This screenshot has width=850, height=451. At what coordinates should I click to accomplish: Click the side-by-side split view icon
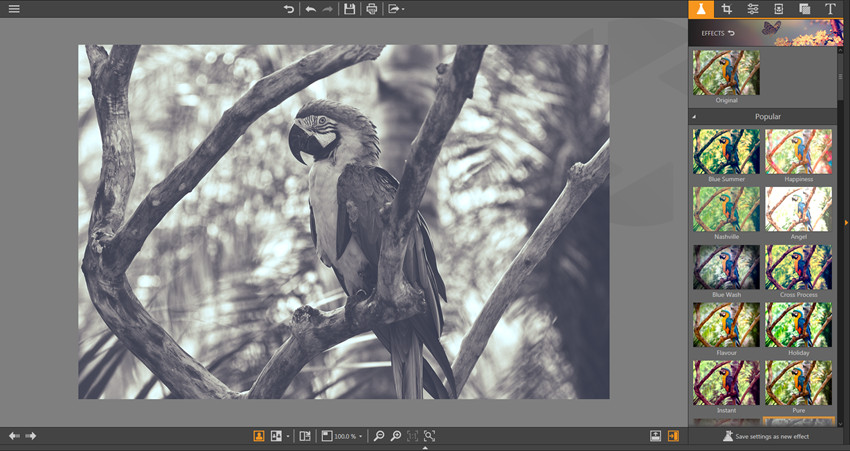[x=305, y=436]
